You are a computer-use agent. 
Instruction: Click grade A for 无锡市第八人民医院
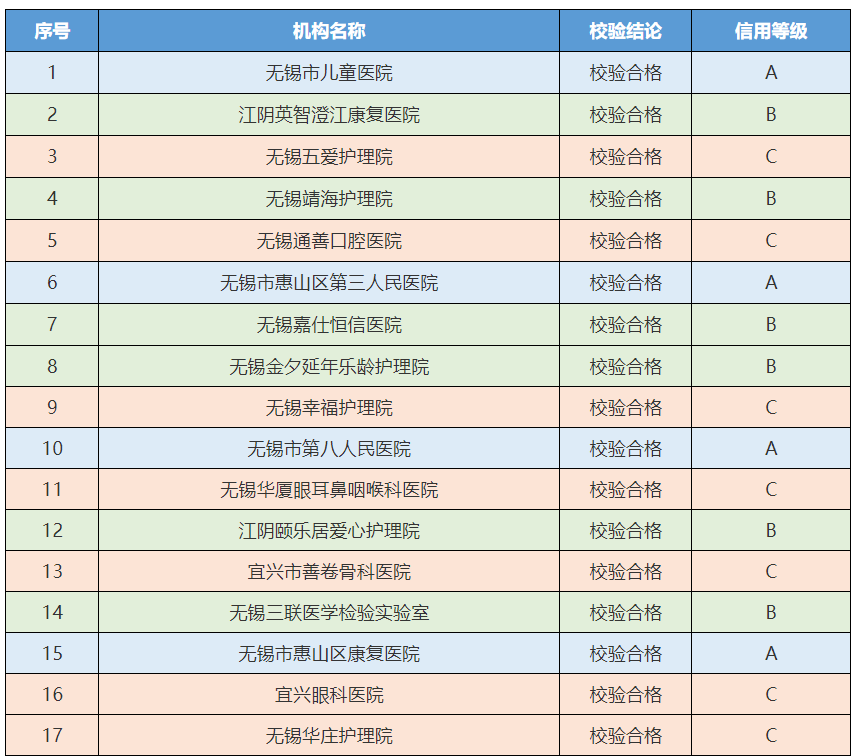point(771,448)
